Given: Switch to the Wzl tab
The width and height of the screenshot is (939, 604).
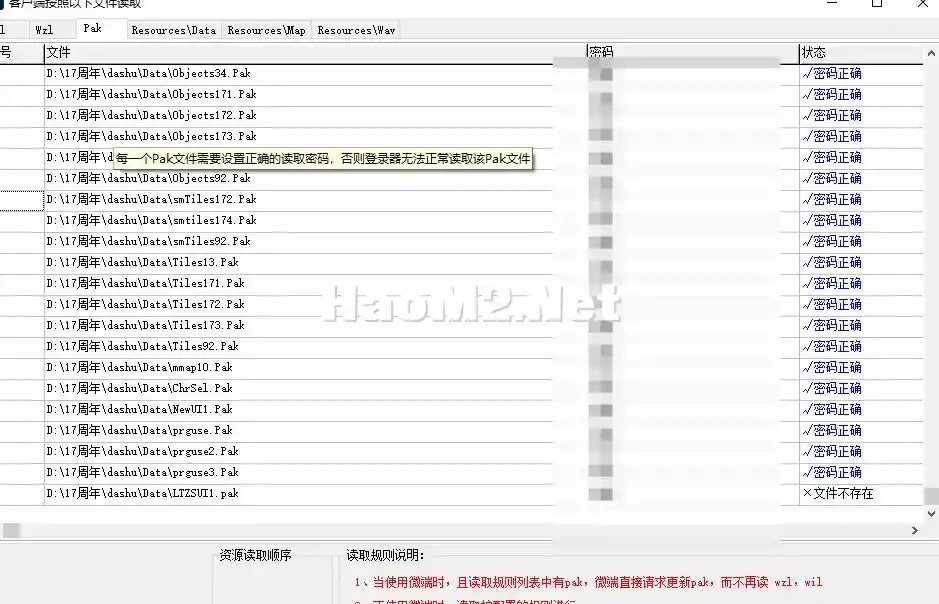Looking at the screenshot, I should (44, 30).
